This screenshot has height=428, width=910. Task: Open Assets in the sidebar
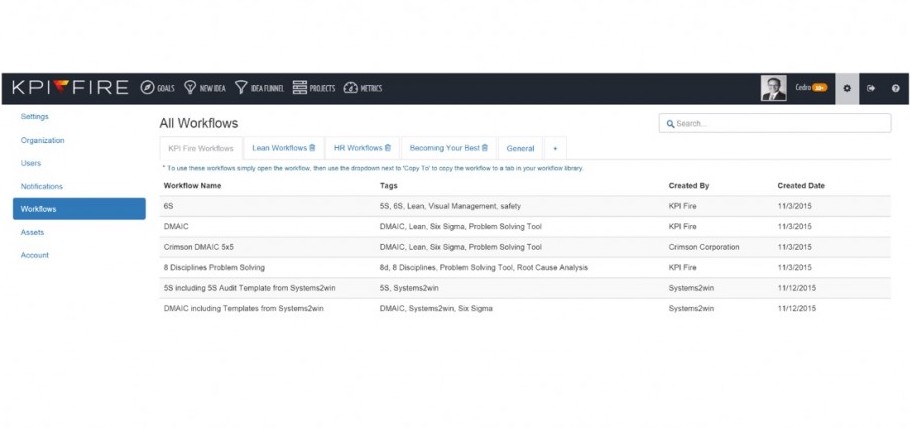tap(32, 232)
